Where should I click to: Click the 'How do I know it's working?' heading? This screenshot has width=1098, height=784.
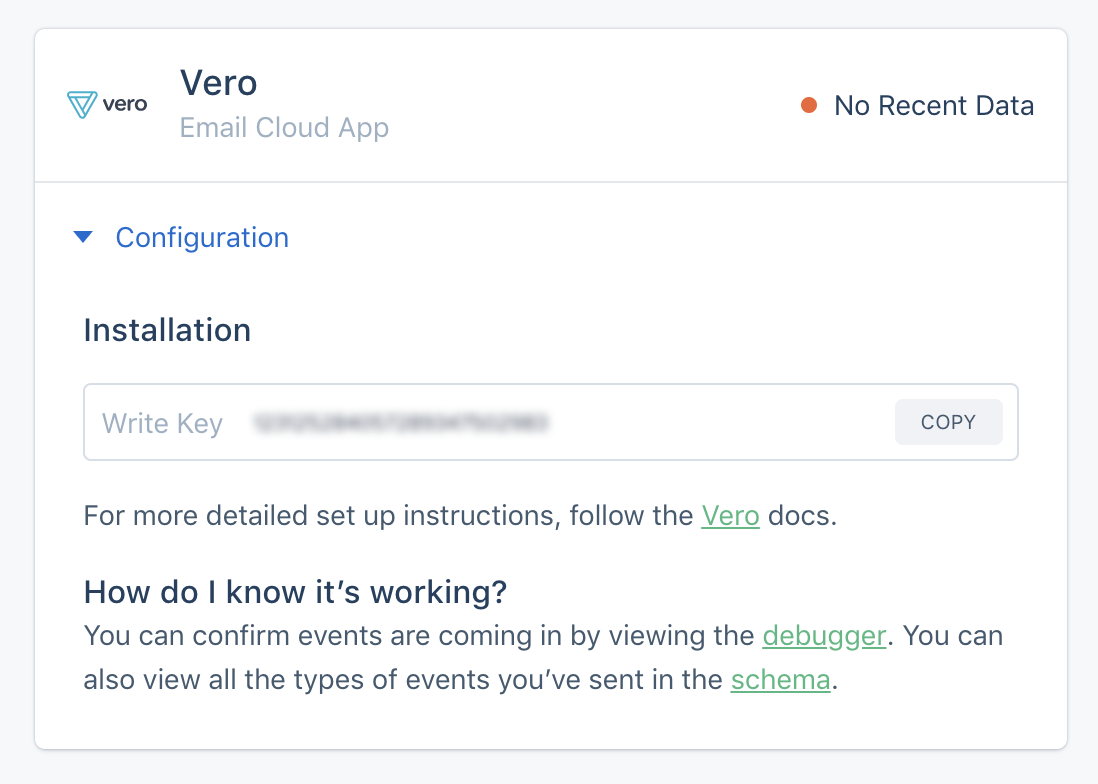(296, 592)
